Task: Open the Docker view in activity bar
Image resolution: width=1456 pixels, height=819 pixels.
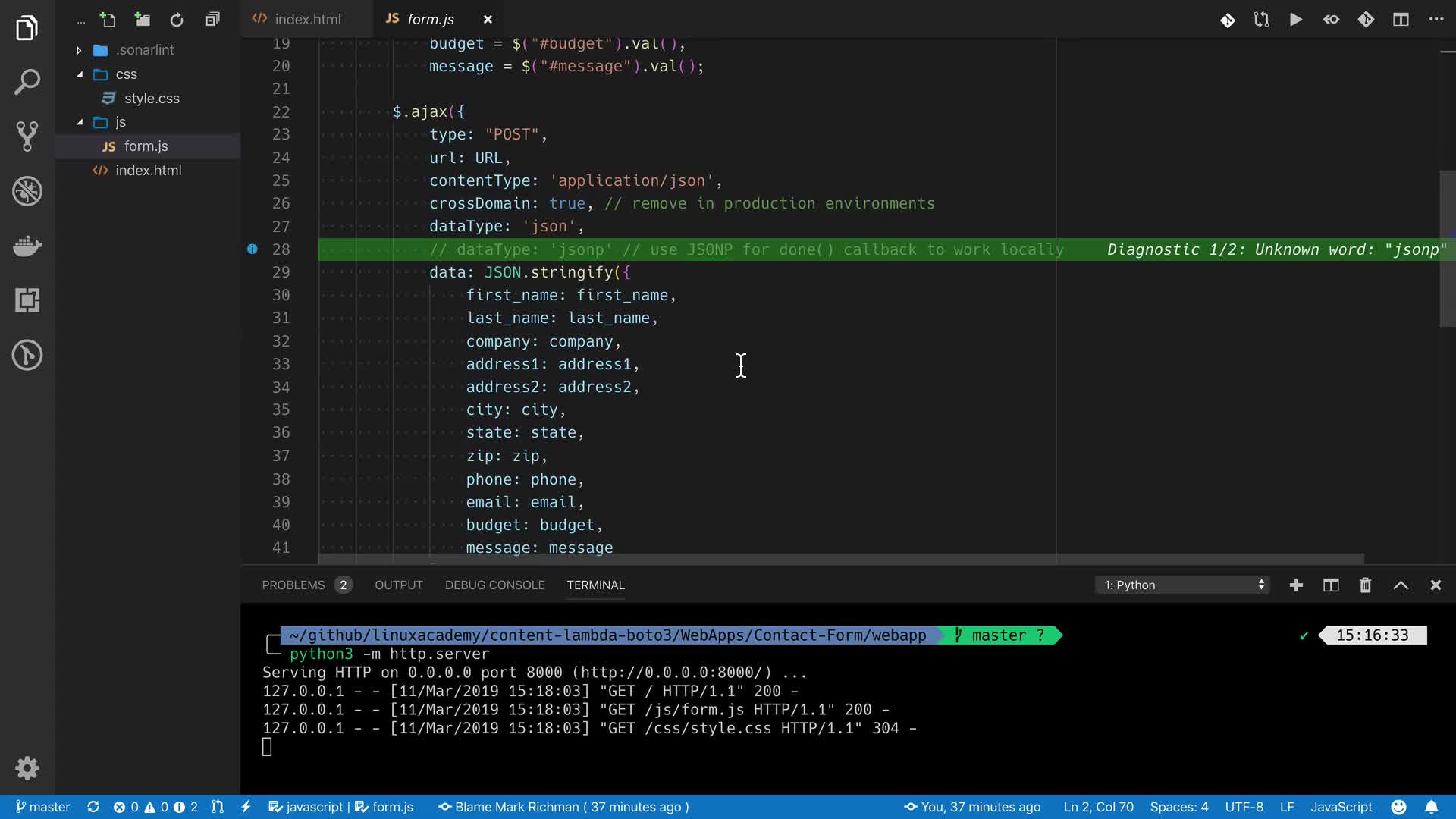Action: 27,246
